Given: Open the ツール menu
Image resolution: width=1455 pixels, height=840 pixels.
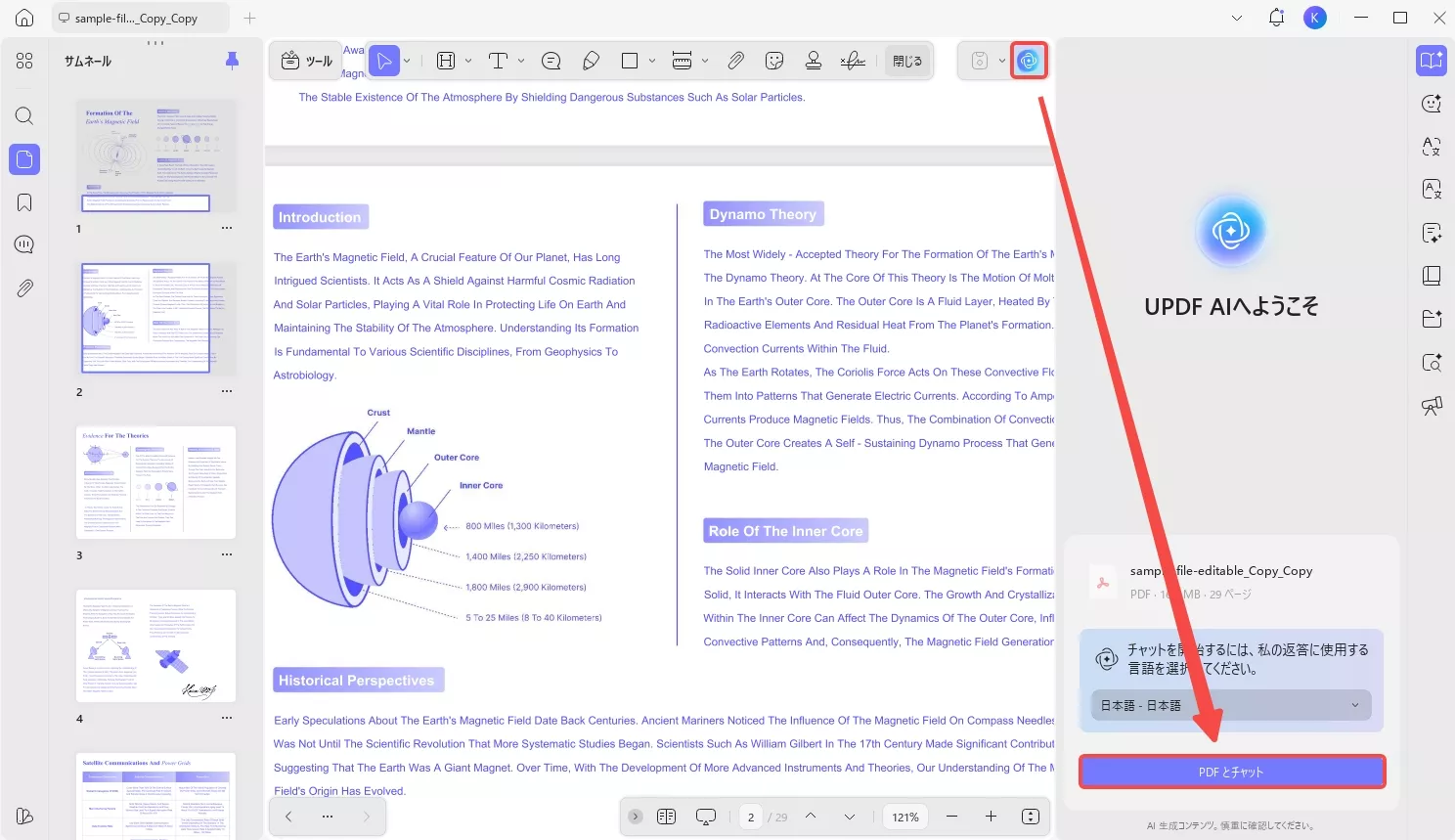Looking at the screenshot, I should click(x=306, y=61).
